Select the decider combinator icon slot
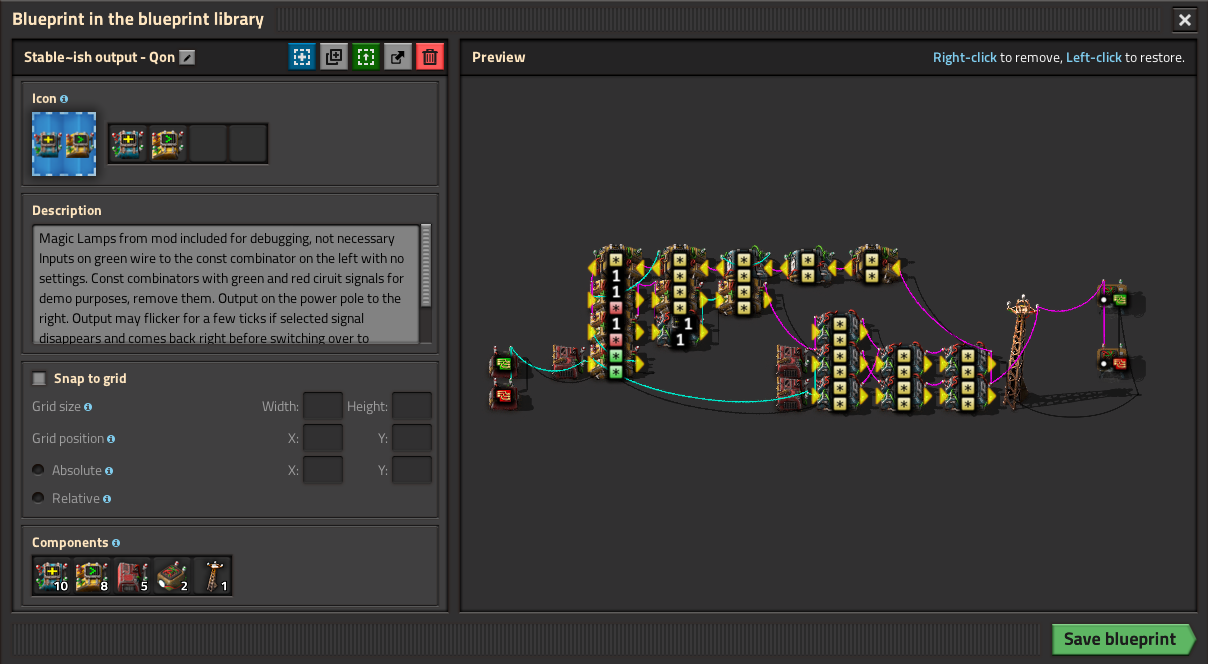 coord(168,143)
